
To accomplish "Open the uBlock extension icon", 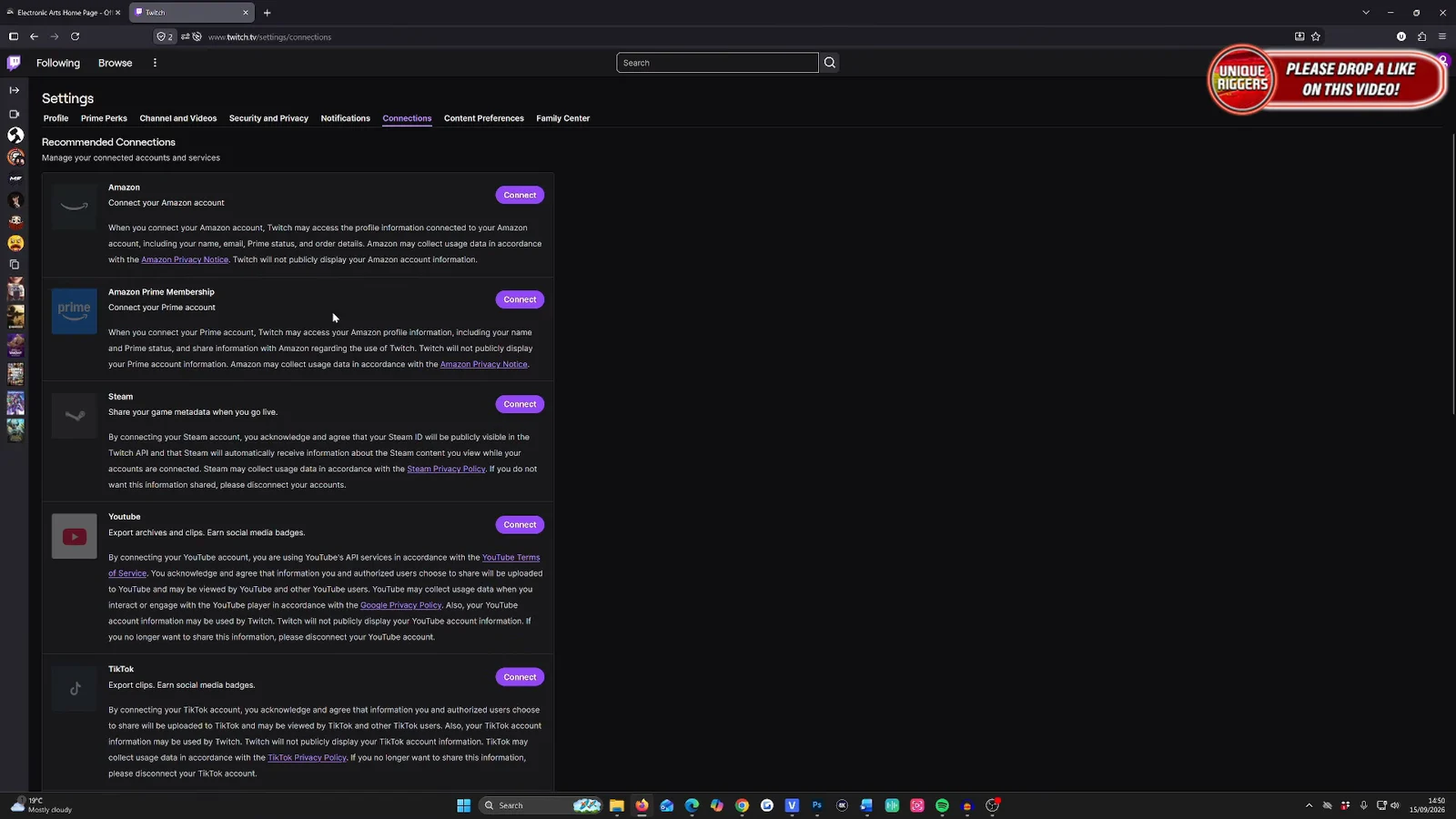I will pyautogui.click(x=1401, y=36).
